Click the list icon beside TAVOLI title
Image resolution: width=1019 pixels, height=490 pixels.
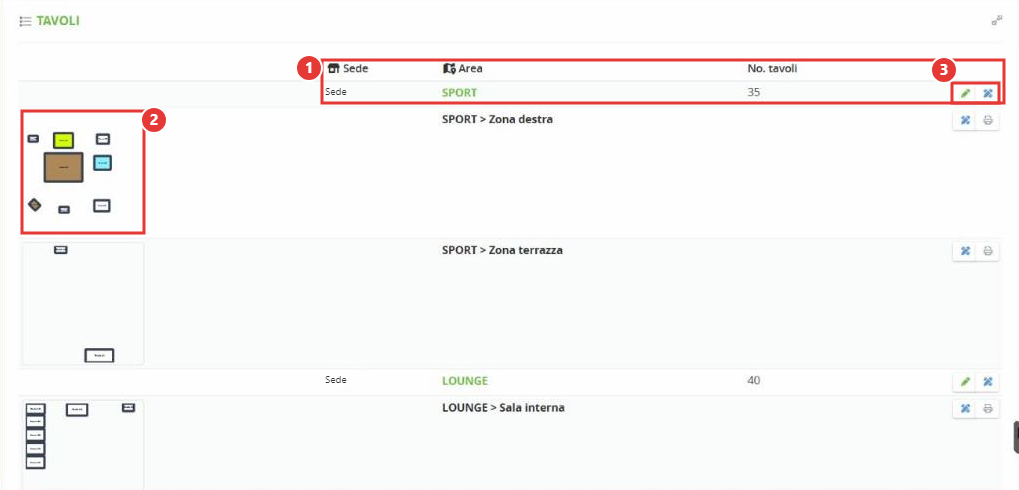pos(25,21)
